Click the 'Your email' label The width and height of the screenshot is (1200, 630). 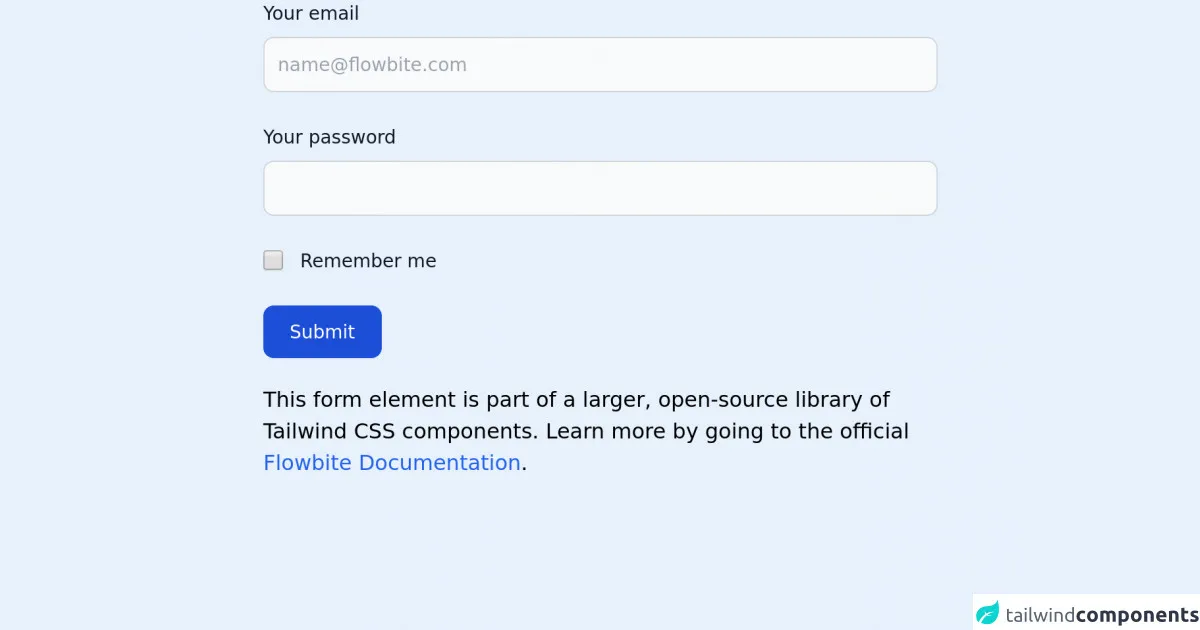point(310,14)
